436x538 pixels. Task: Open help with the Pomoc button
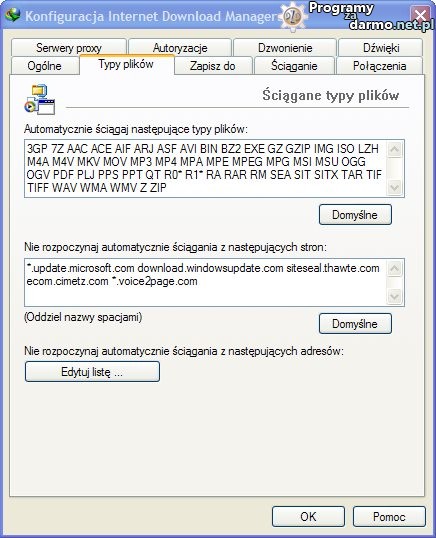[x=389, y=516]
